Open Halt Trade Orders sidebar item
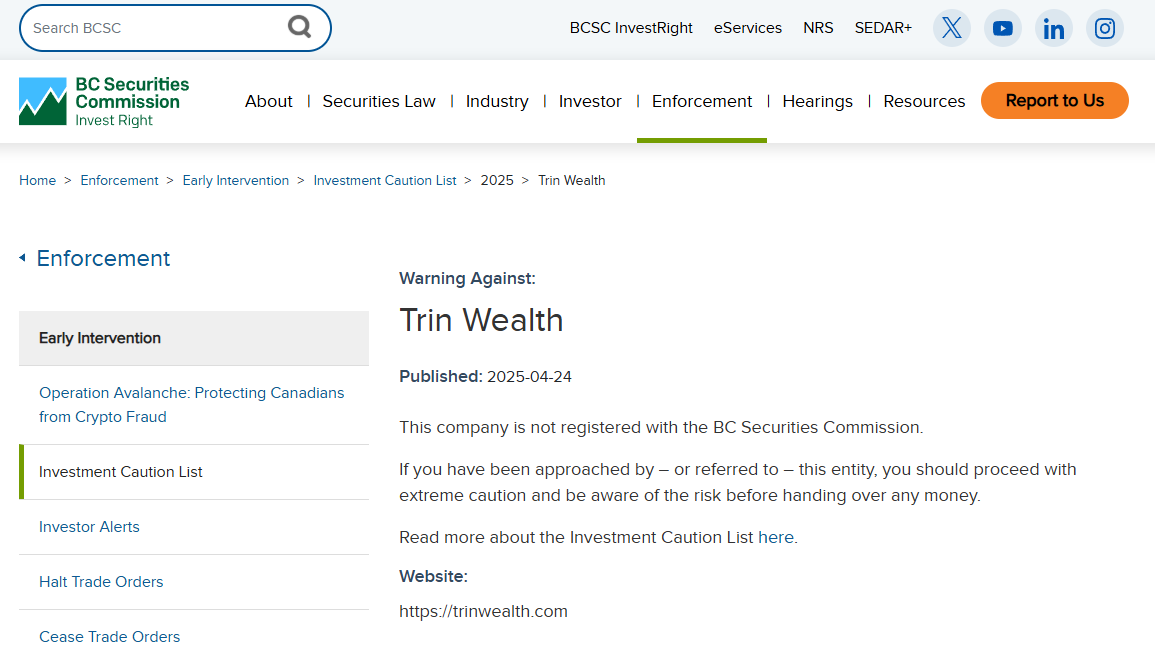The width and height of the screenshot is (1155, 662). pos(101,582)
